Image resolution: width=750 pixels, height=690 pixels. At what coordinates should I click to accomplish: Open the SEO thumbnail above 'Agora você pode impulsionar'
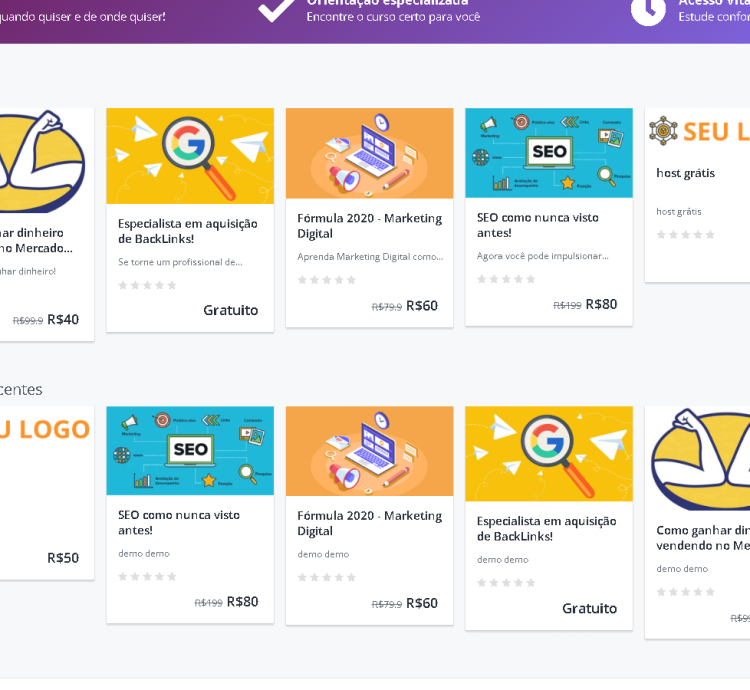[548, 153]
